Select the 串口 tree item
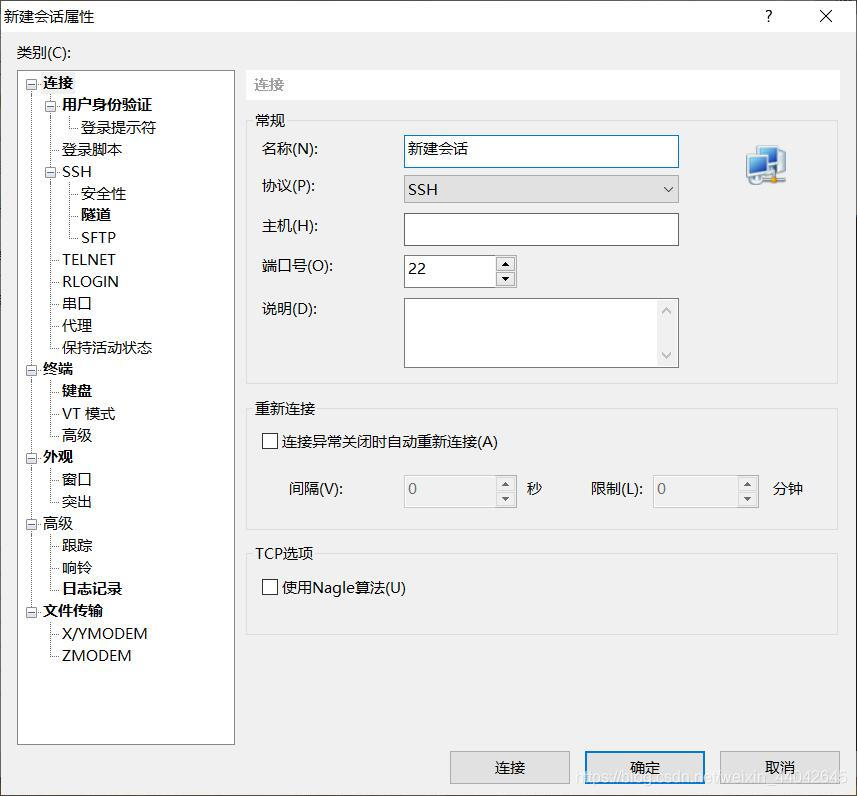This screenshot has height=796, width=857. click(x=77, y=303)
